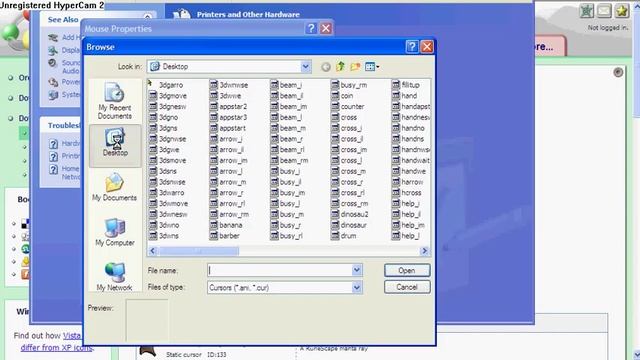Select the dinosau2 cursor file
This screenshot has height=360, width=640.
coord(350,214)
